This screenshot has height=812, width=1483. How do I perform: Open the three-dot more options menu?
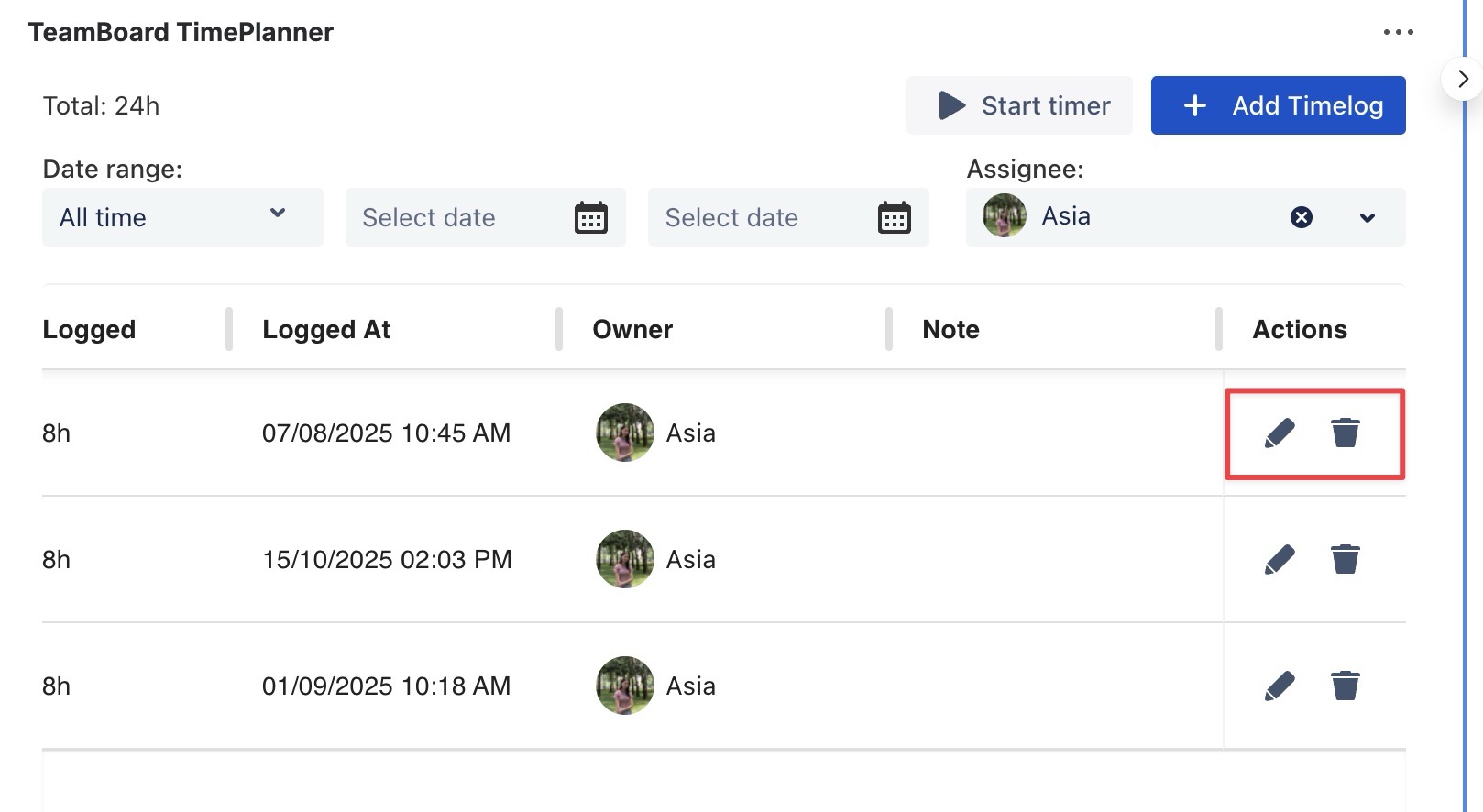pyautogui.click(x=1398, y=32)
